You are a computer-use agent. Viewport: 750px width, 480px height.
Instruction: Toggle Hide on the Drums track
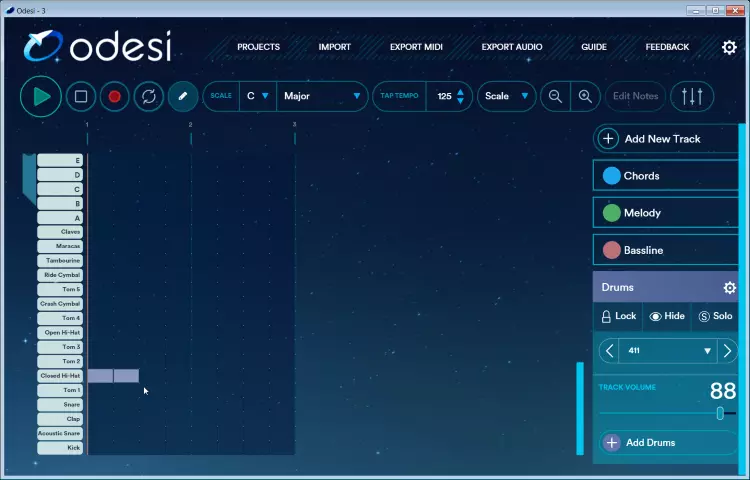667,316
